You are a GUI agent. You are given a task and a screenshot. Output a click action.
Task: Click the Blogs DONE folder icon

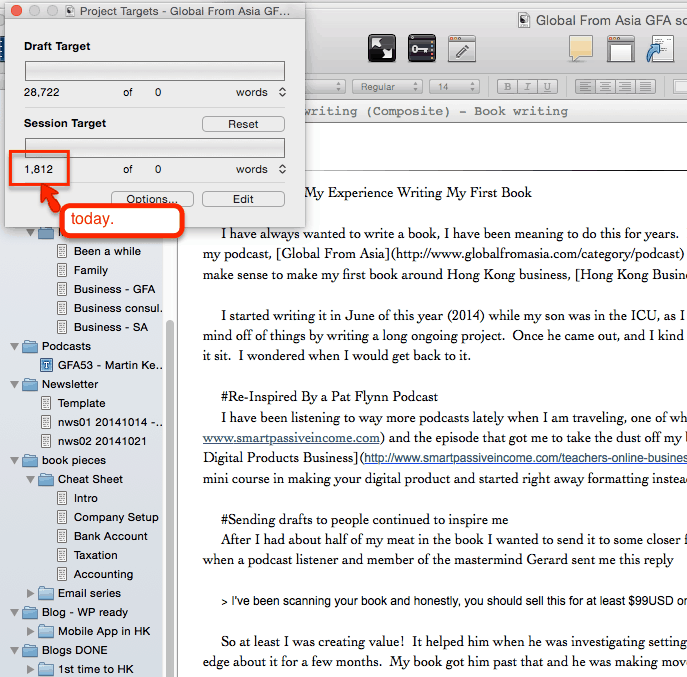tap(30, 650)
